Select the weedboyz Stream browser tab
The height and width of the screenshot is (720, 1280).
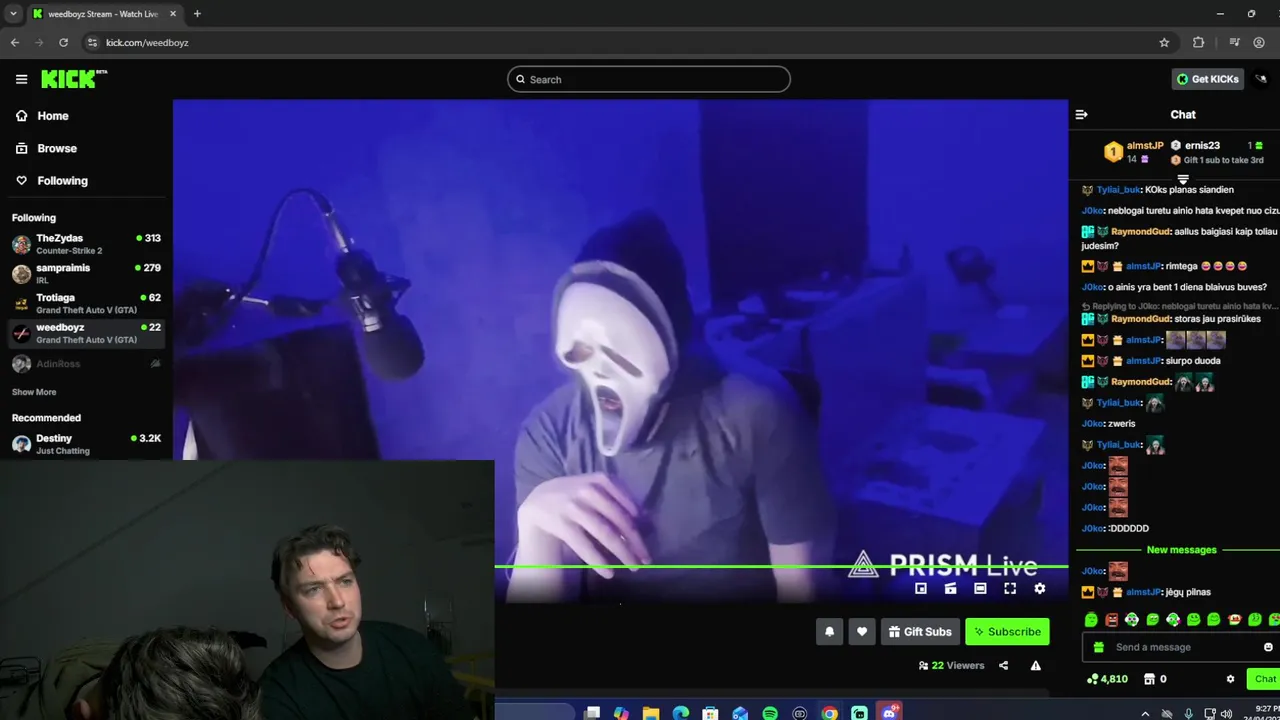(104, 14)
